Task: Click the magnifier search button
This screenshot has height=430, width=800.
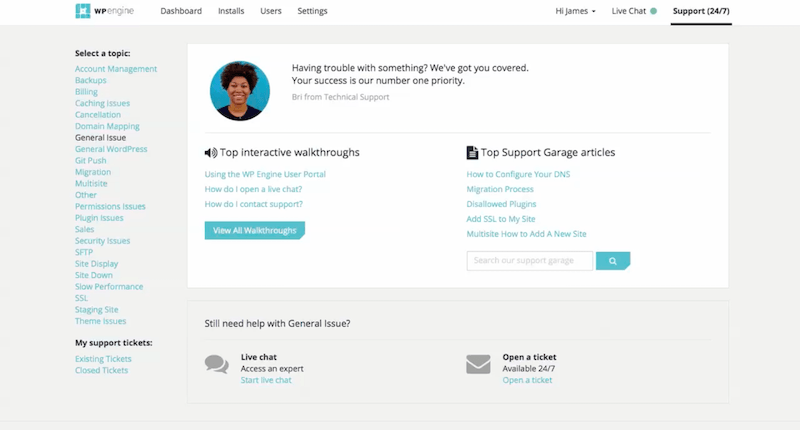Action: click(613, 261)
